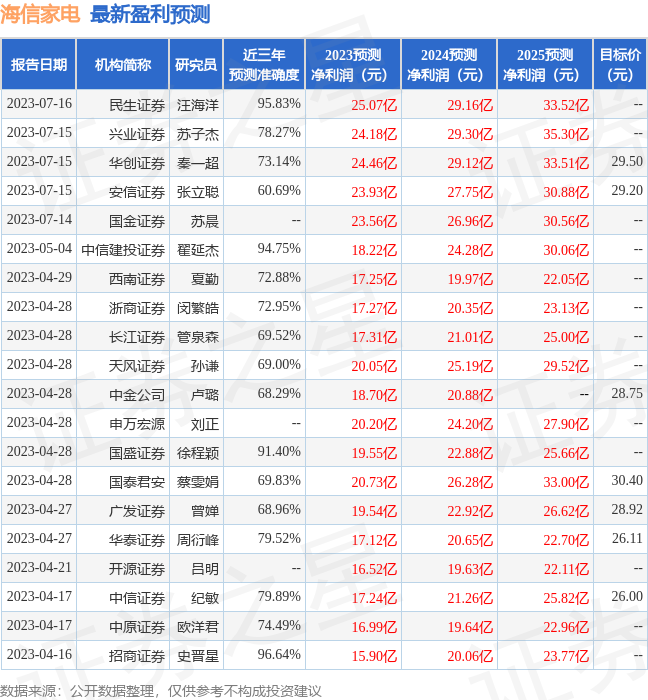
Task: Click accuracy value 94.75%
Action: point(279,248)
